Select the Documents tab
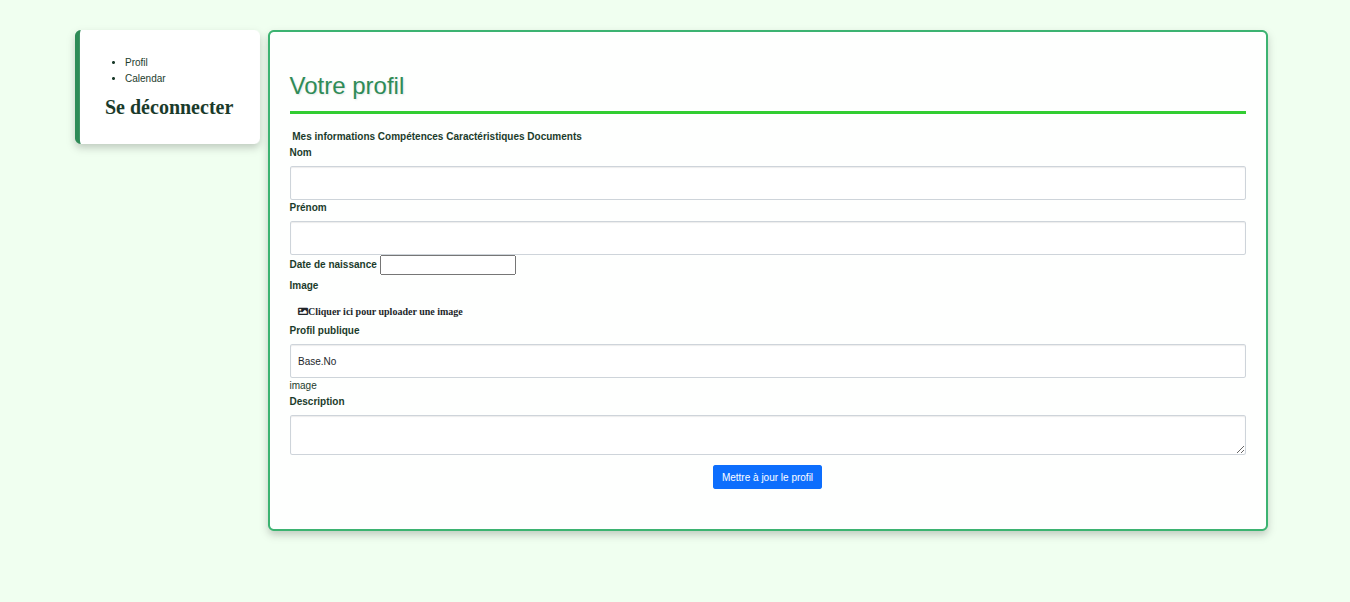The image size is (1350, 602). pyautogui.click(x=554, y=136)
